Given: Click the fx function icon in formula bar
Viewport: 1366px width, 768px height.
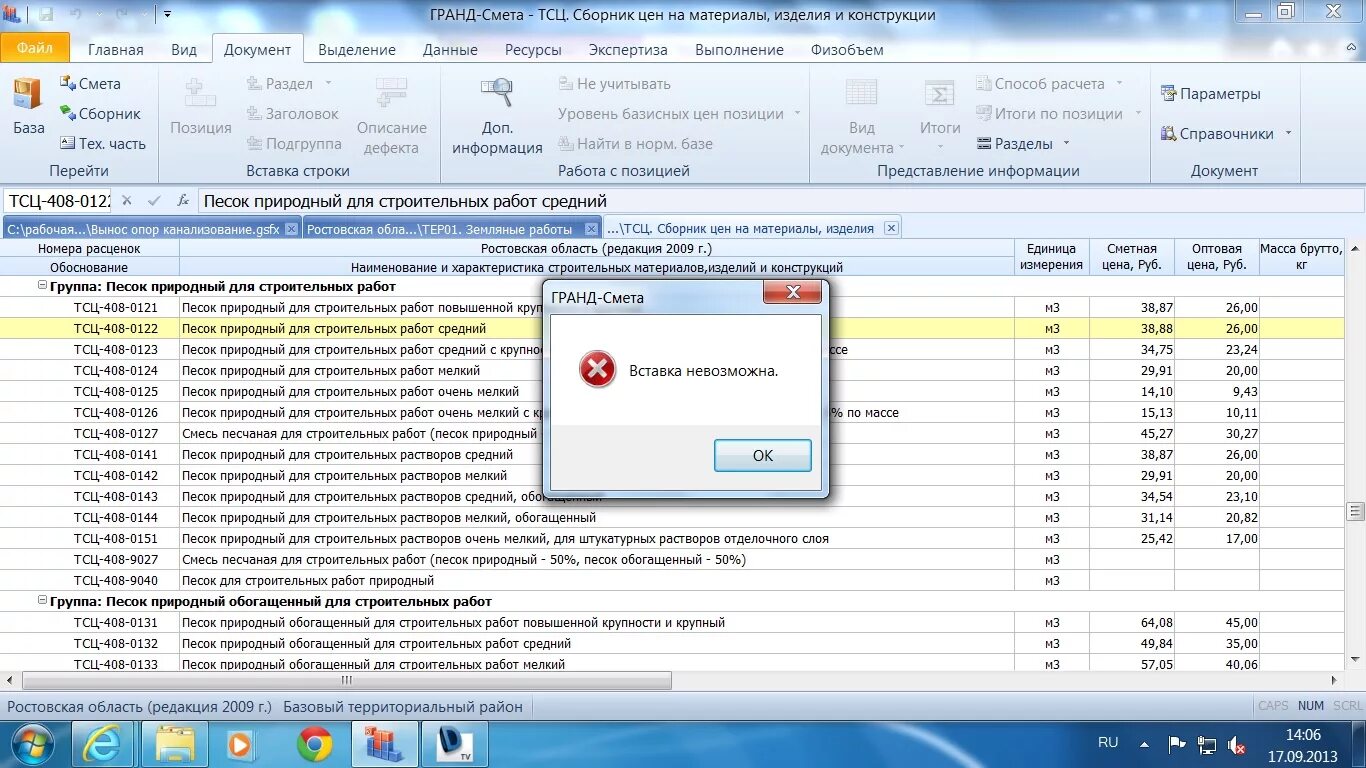Looking at the screenshot, I should 183,201.
